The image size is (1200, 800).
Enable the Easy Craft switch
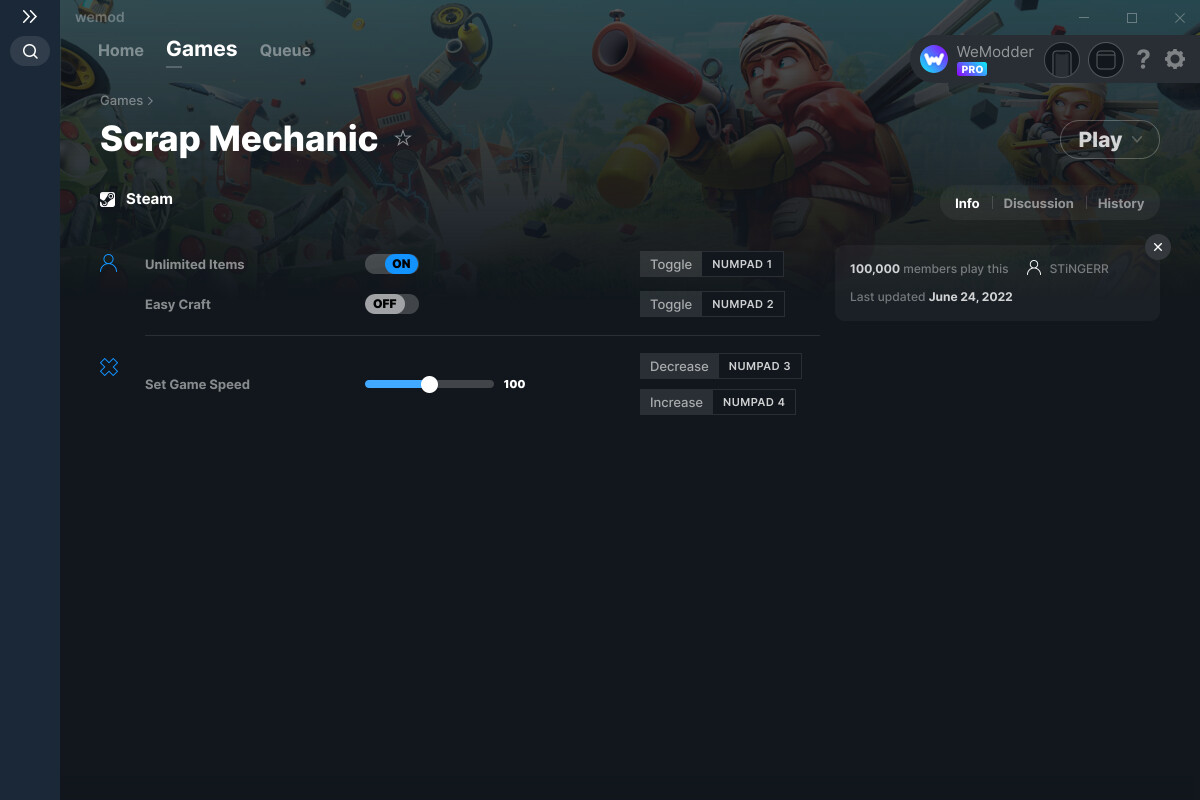click(x=391, y=304)
